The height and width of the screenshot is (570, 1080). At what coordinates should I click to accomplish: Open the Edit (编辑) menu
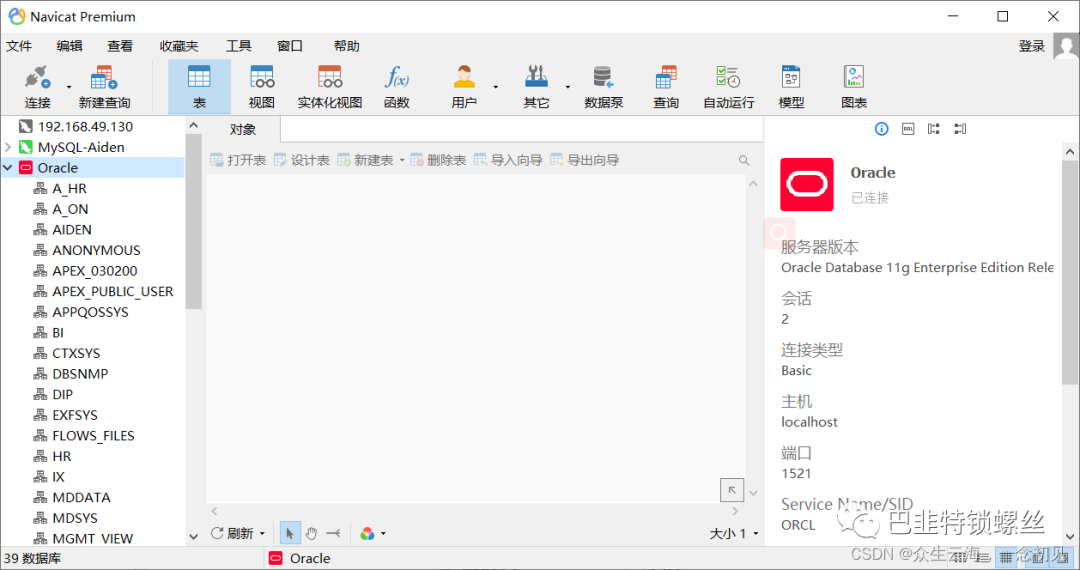[x=70, y=46]
